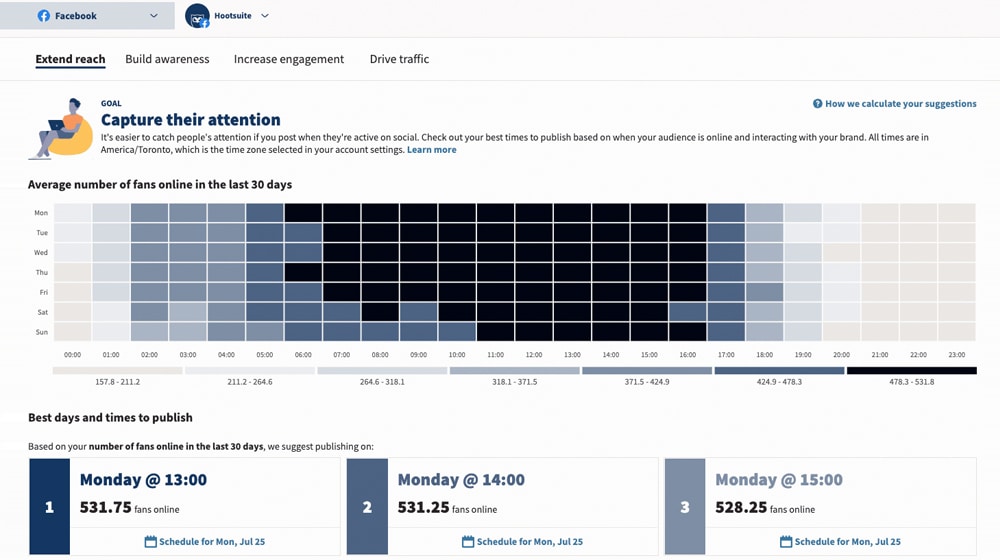Click the Facebook logo icon
Screen dimensions: 1000x560
pyautogui.click(x=44, y=16)
